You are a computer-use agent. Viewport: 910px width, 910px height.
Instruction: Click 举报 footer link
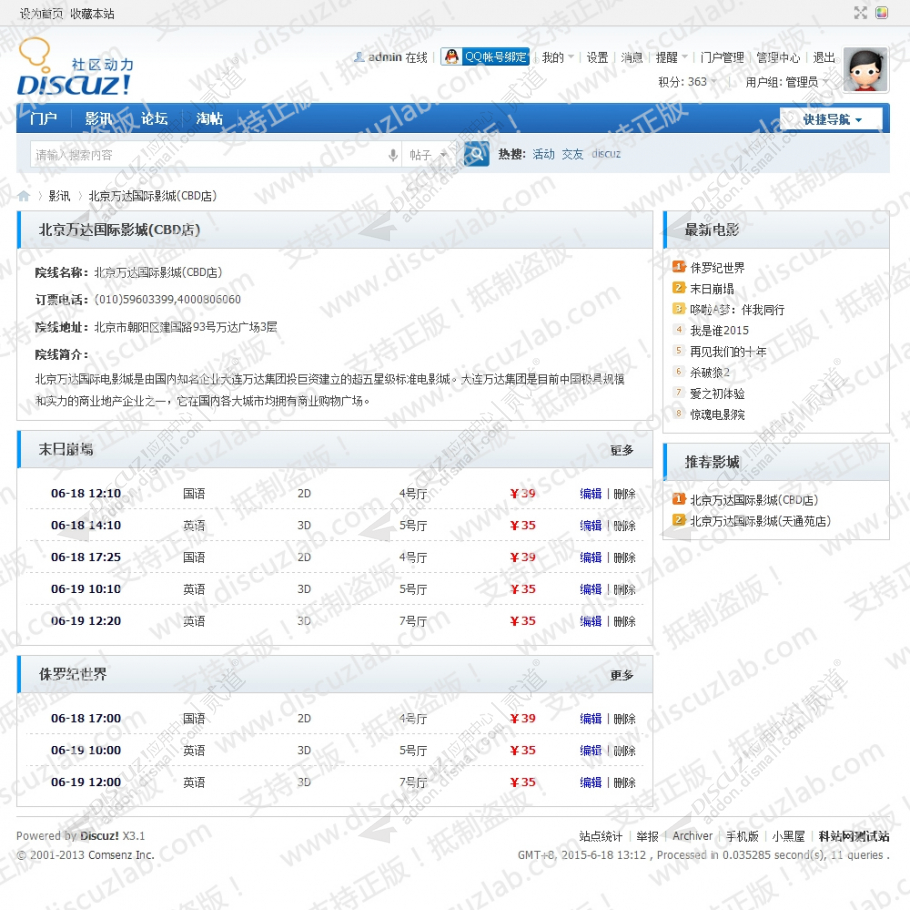pos(647,836)
